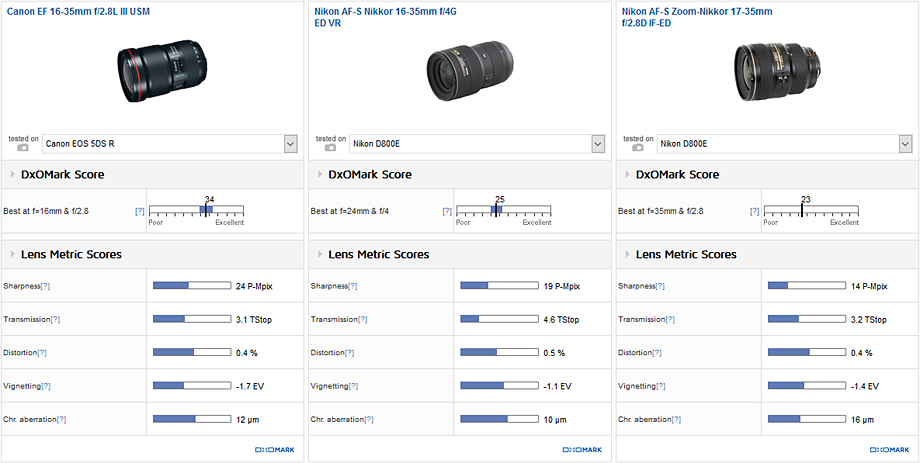The height and width of the screenshot is (463, 920).
Task: Click DxOMark logo under Nikon 16-35mm panel
Action: coord(582,450)
